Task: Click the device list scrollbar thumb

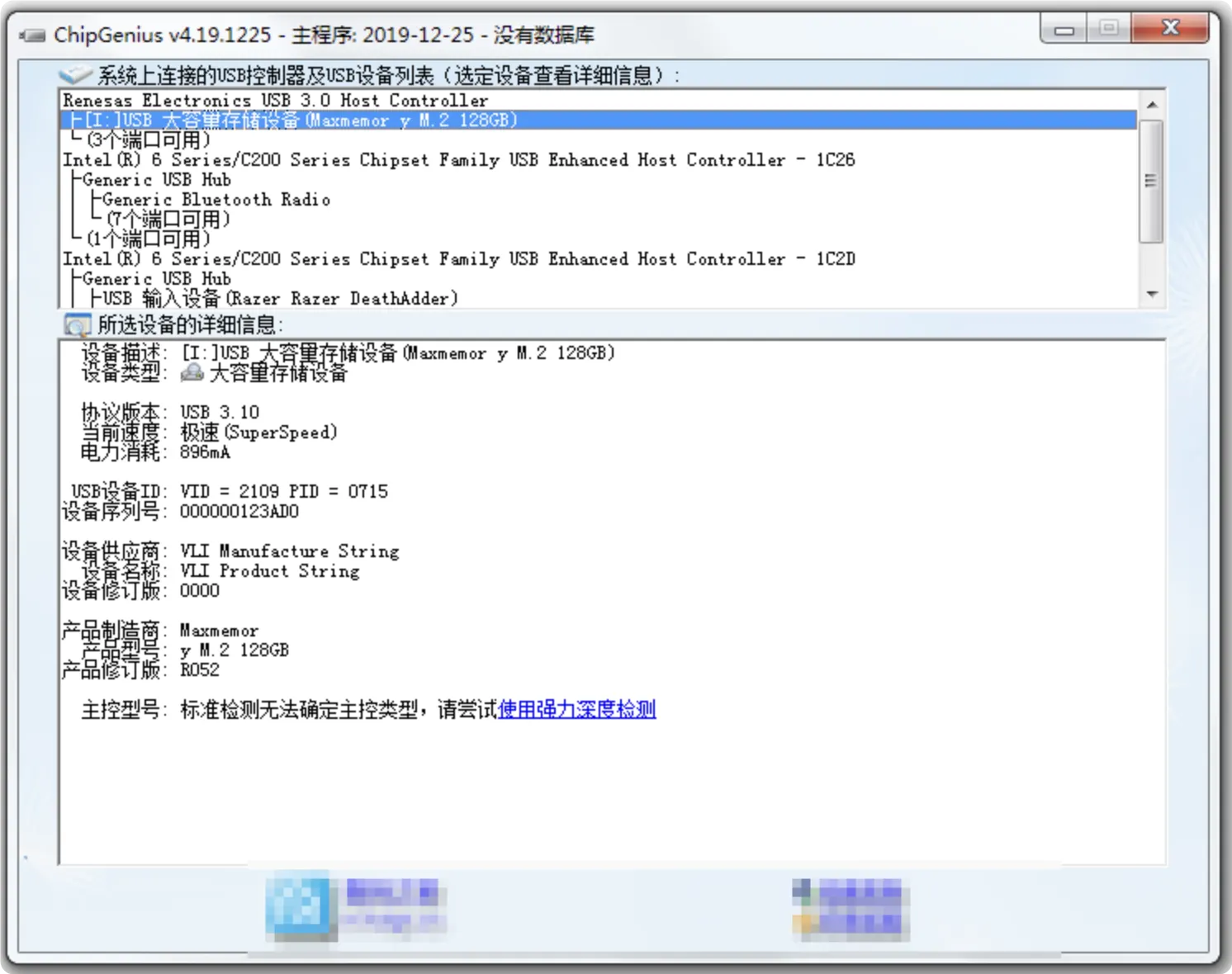Action: tap(1152, 182)
